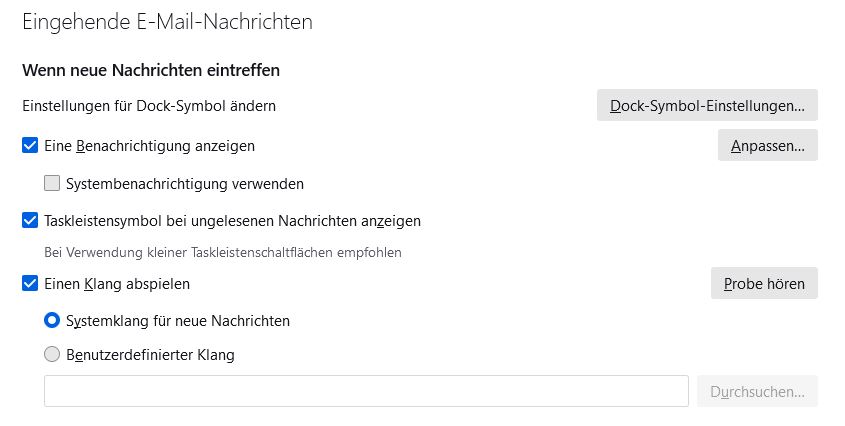The height and width of the screenshot is (426, 845).
Task: Click the 'Systembenachrichtigung verwenden' label text
Action: pyautogui.click(x=185, y=184)
